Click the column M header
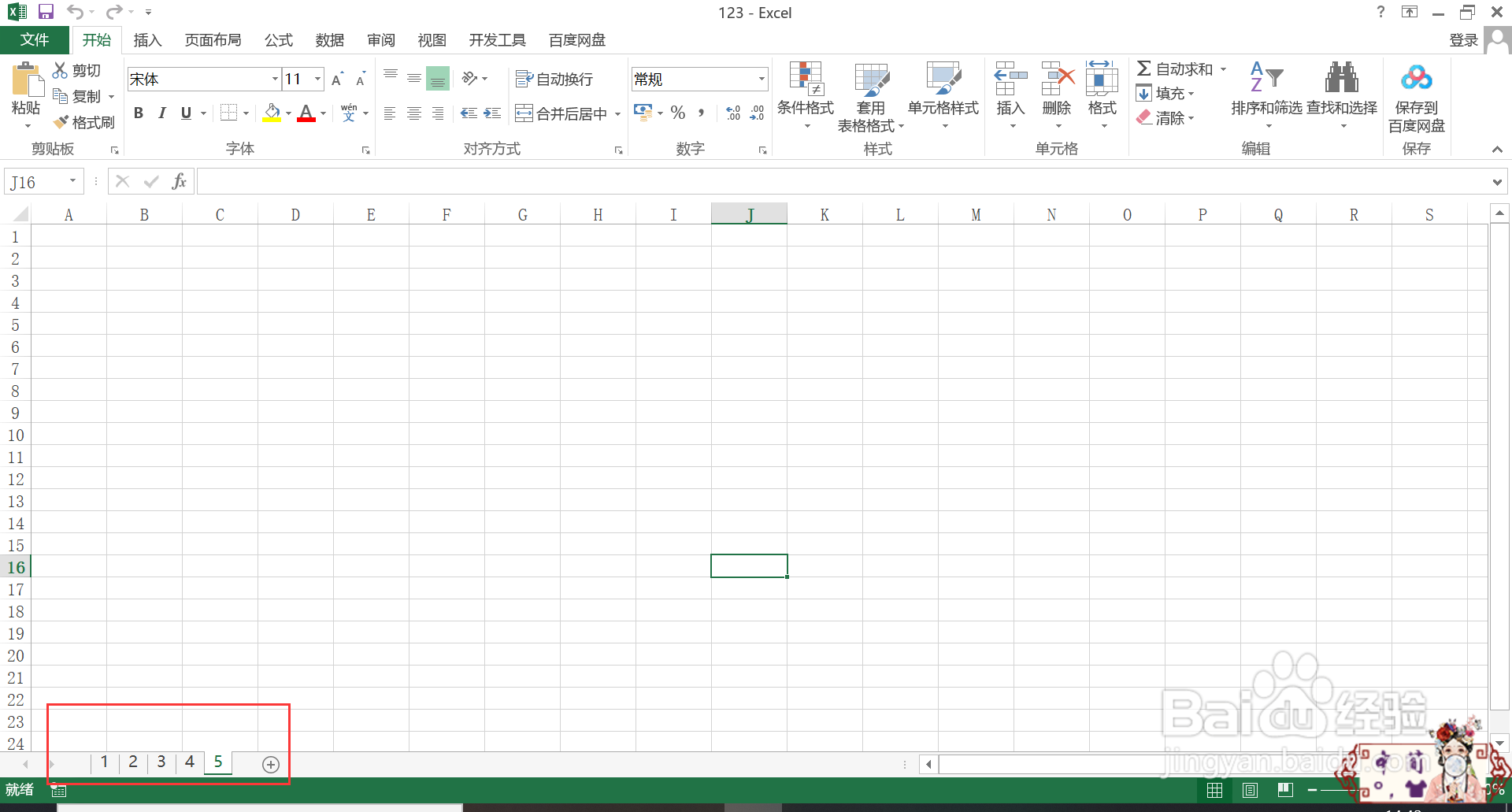The image size is (1512, 812). [x=976, y=214]
